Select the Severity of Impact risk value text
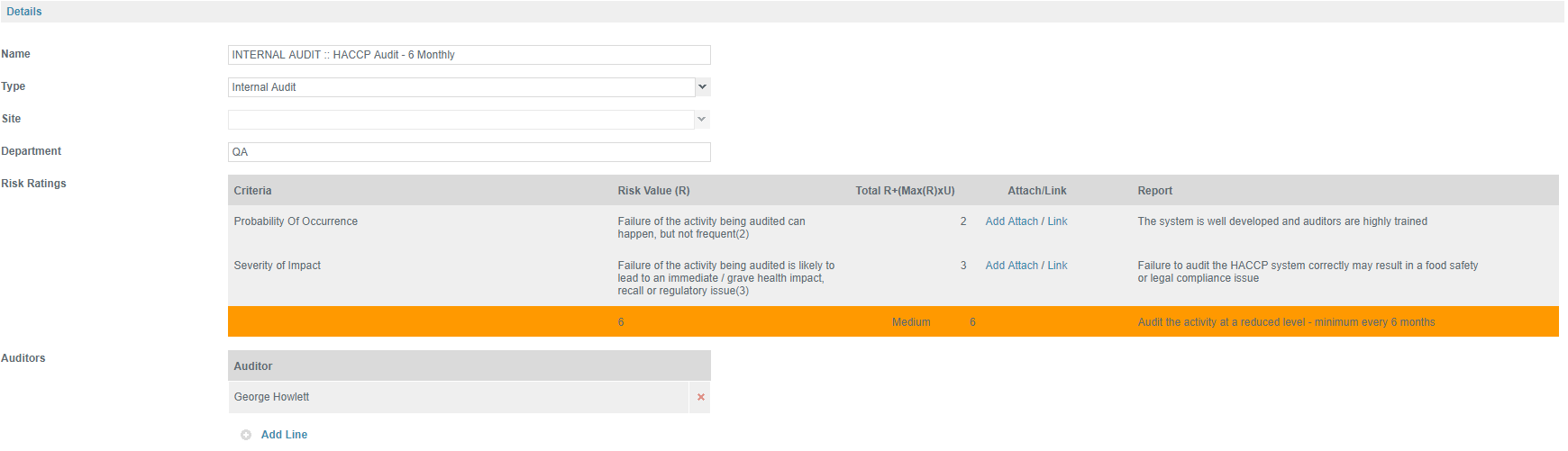This screenshot has width=1568, height=451. pos(726,278)
